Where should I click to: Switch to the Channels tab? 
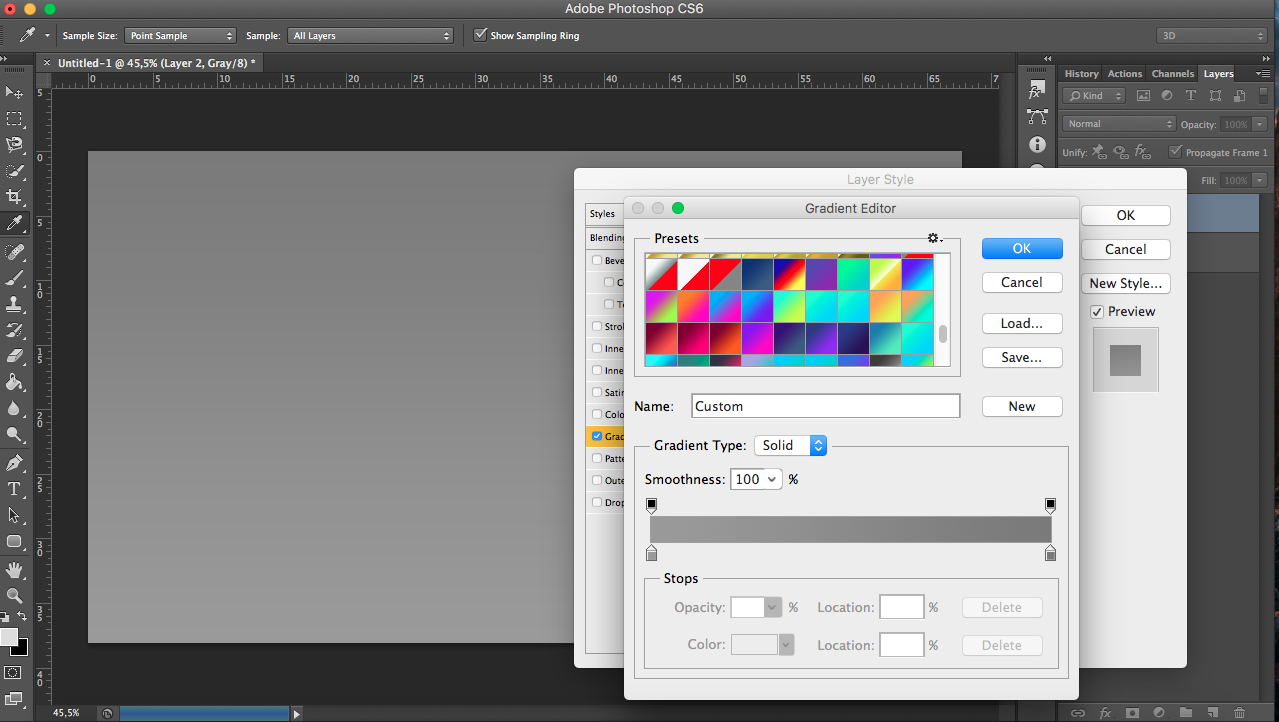tap(1172, 74)
